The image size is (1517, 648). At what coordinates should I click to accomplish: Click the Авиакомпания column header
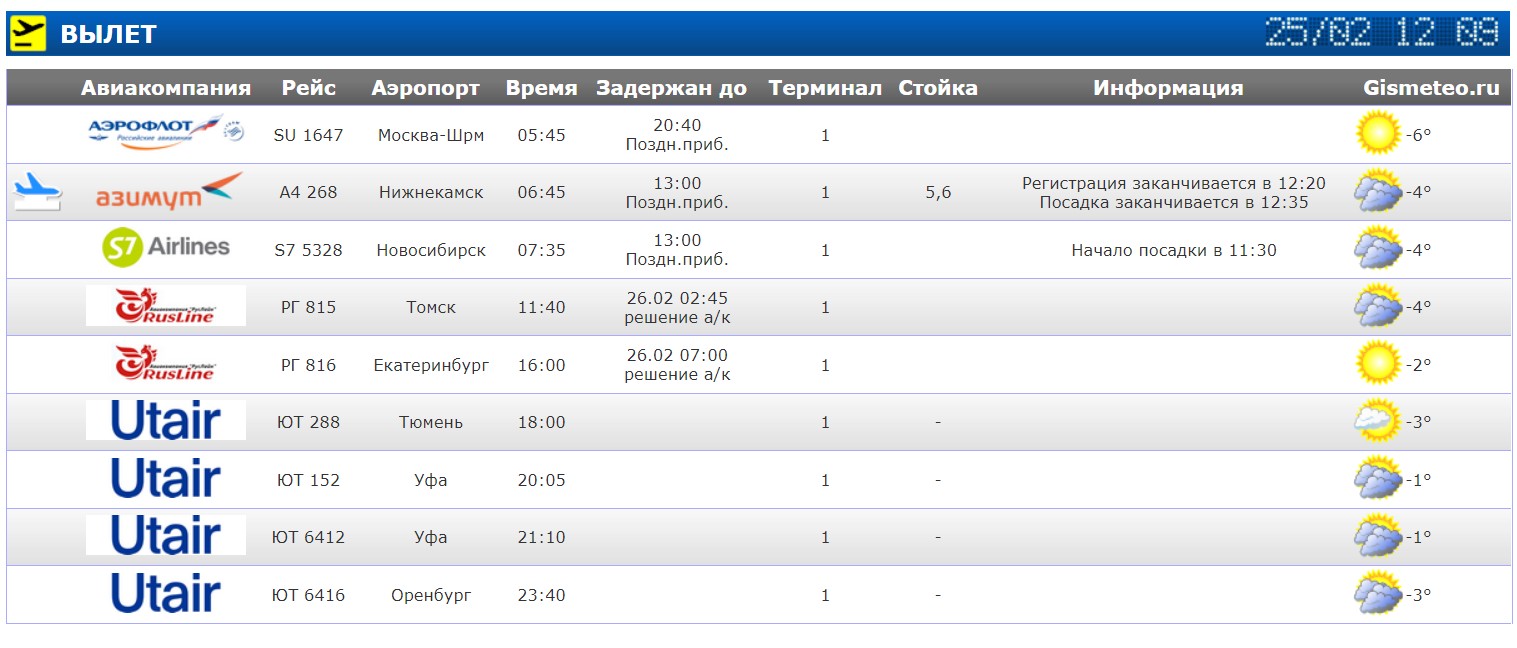pyautogui.click(x=166, y=88)
